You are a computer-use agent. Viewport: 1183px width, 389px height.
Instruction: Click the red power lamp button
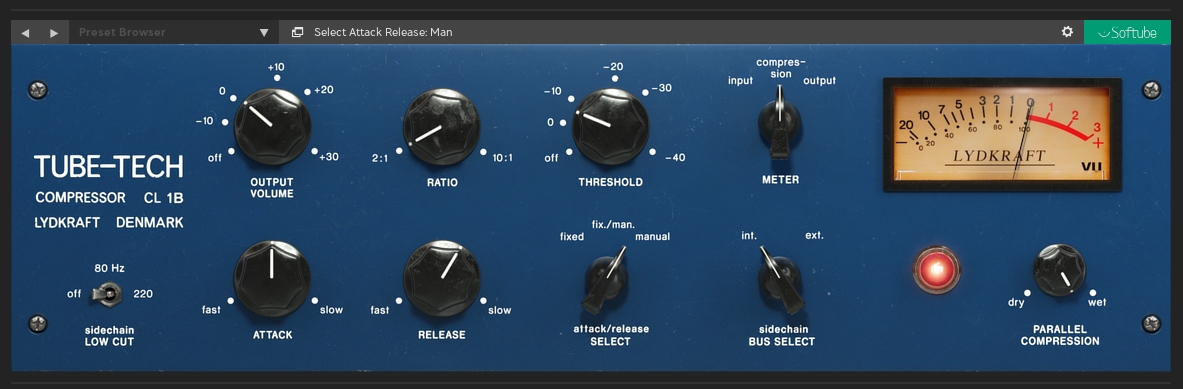[936, 269]
